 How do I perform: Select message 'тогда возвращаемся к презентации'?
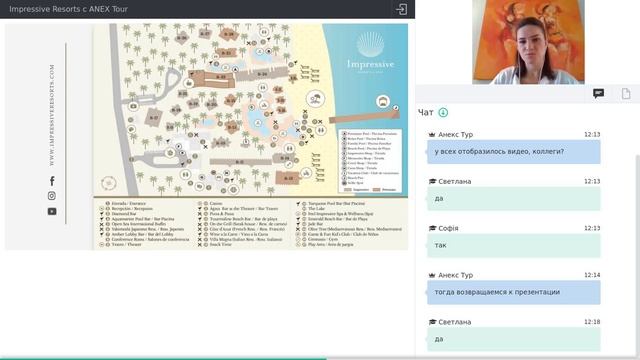(x=513, y=292)
